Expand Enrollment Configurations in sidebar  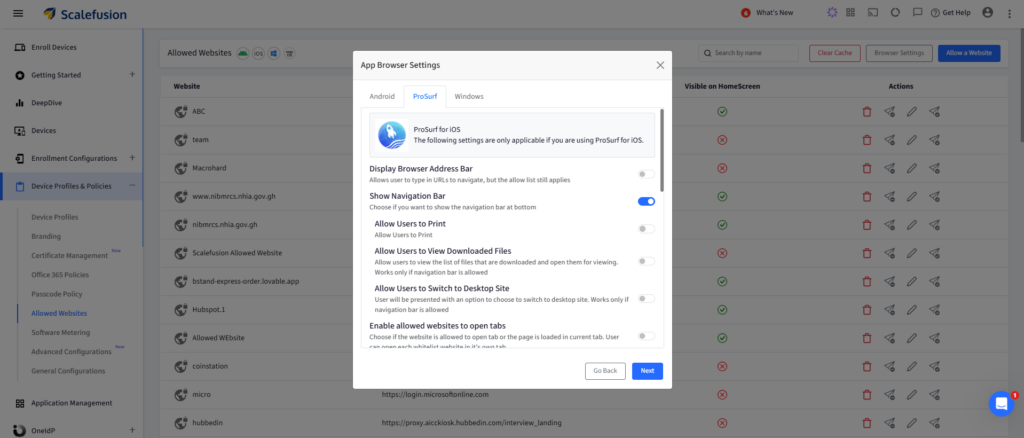click(132, 157)
